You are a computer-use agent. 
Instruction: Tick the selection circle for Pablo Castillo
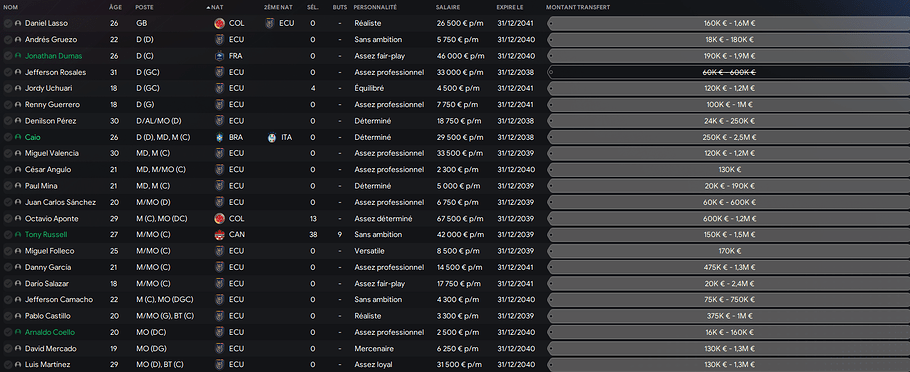pos(8,316)
